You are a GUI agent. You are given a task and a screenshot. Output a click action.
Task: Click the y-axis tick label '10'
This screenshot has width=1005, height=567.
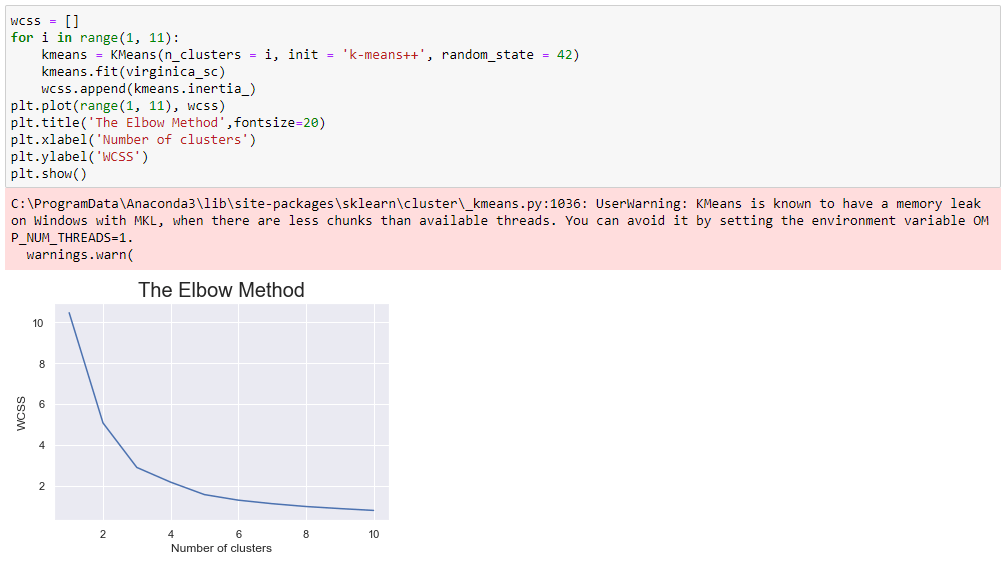[38, 323]
